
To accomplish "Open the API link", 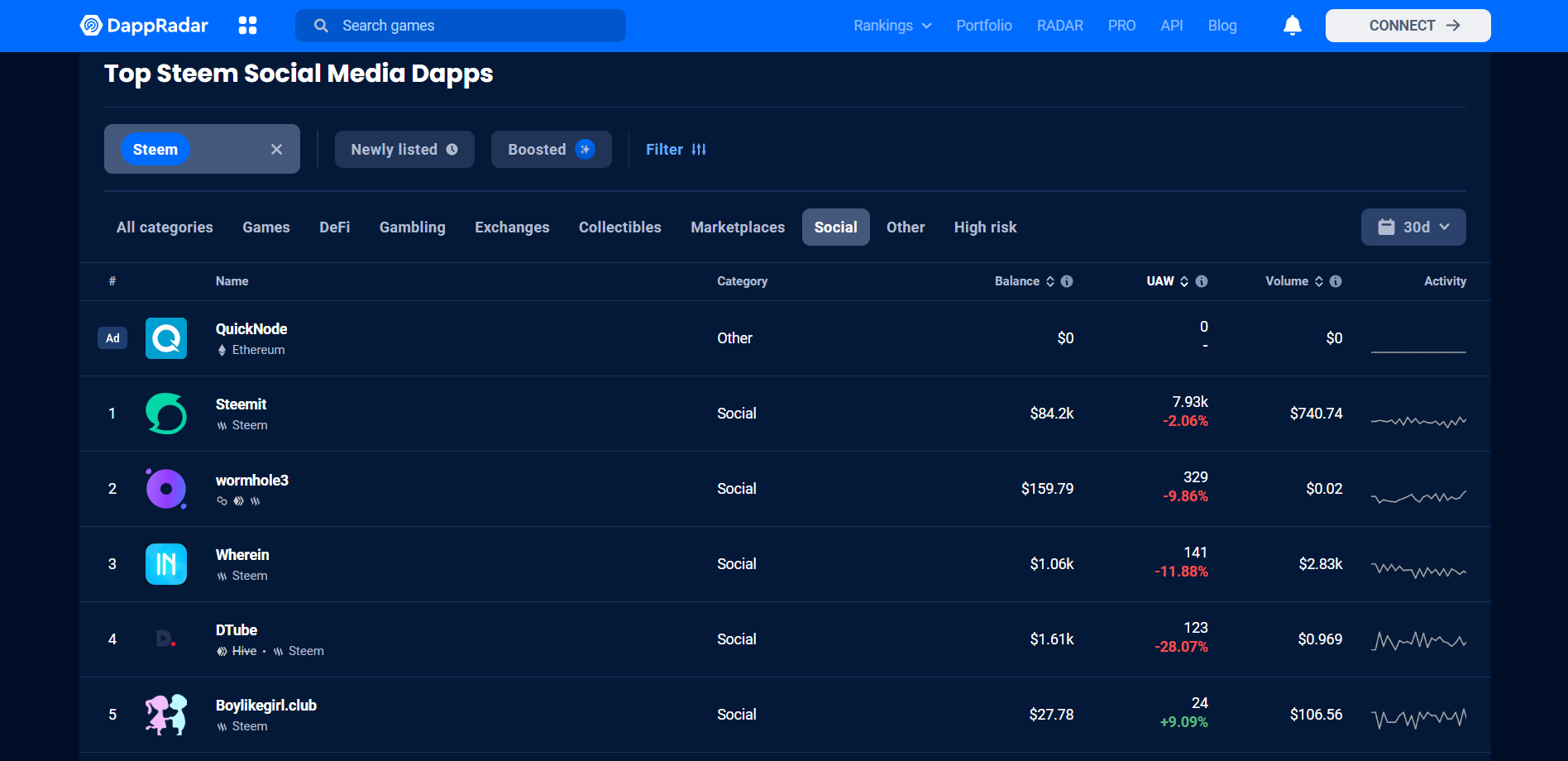I will [x=1172, y=26].
